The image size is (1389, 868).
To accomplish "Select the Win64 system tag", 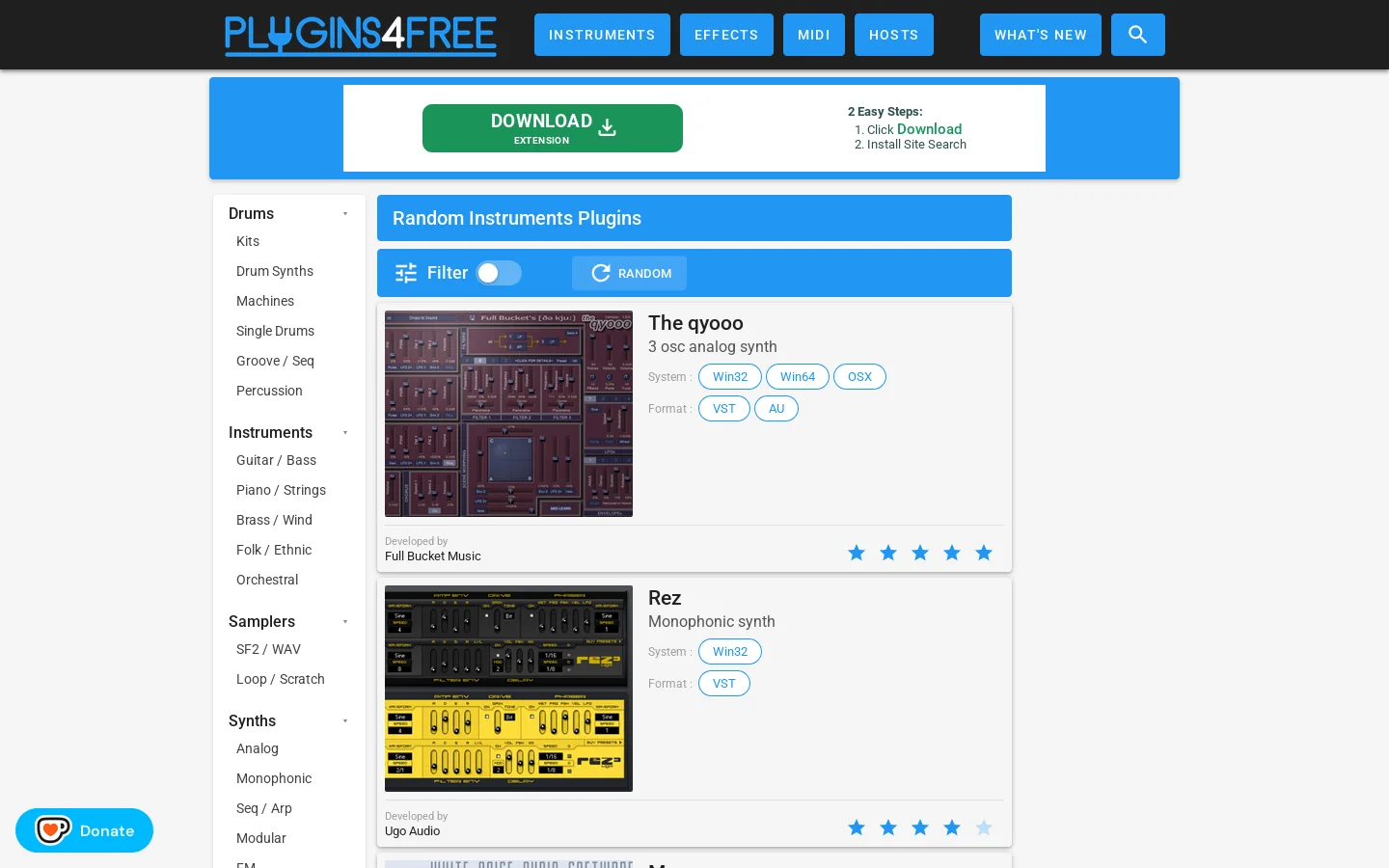I will (x=798, y=377).
